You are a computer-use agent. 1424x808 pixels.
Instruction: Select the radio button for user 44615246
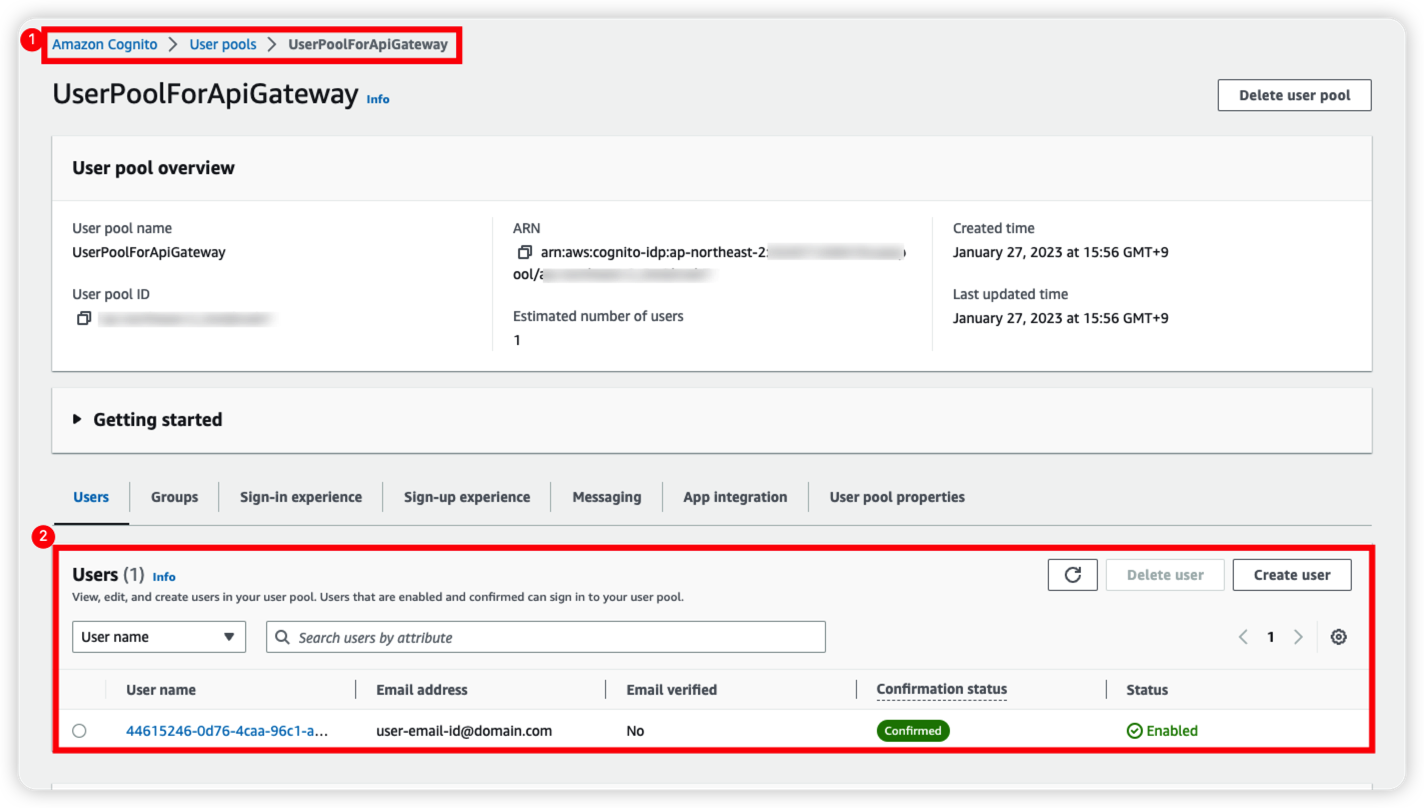click(79, 731)
